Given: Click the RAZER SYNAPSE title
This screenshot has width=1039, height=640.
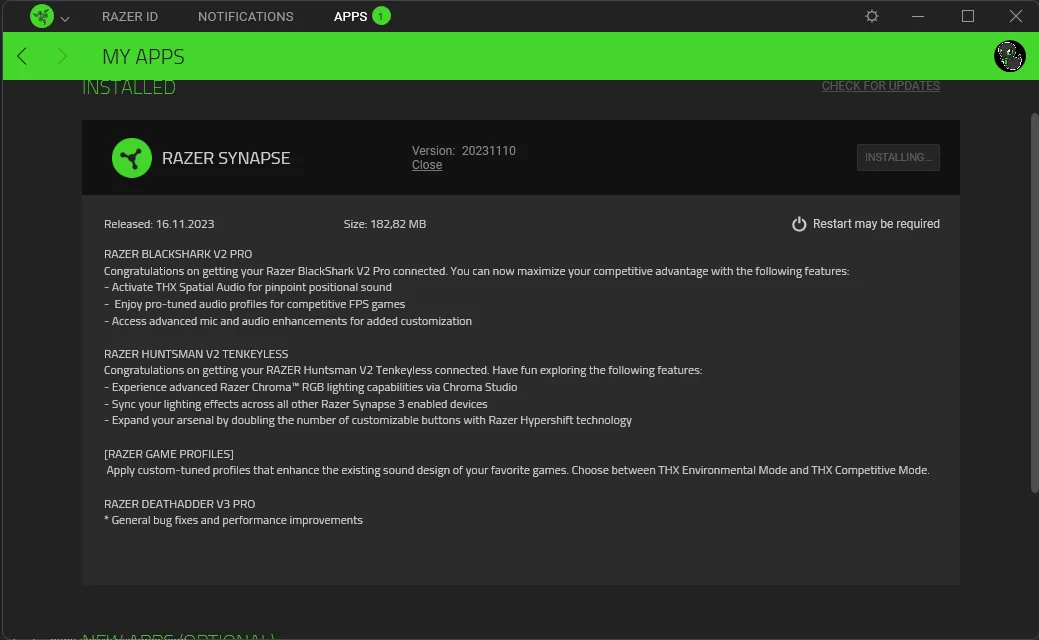Looking at the screenshot, I should tap(226, 158).
